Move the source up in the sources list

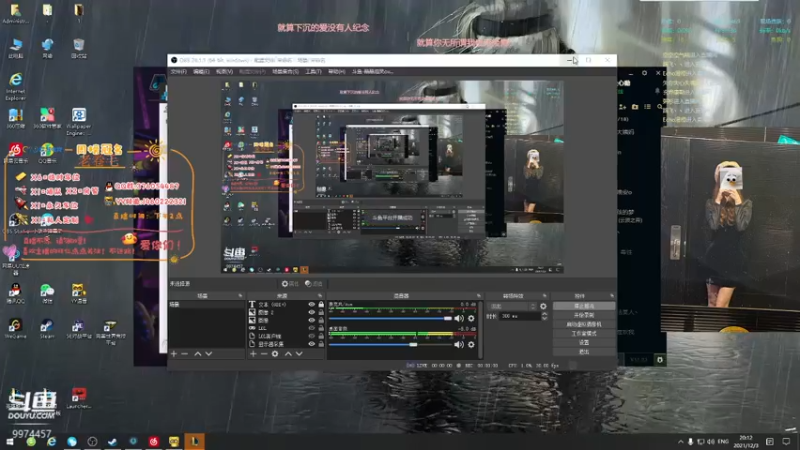click(288, 354)
